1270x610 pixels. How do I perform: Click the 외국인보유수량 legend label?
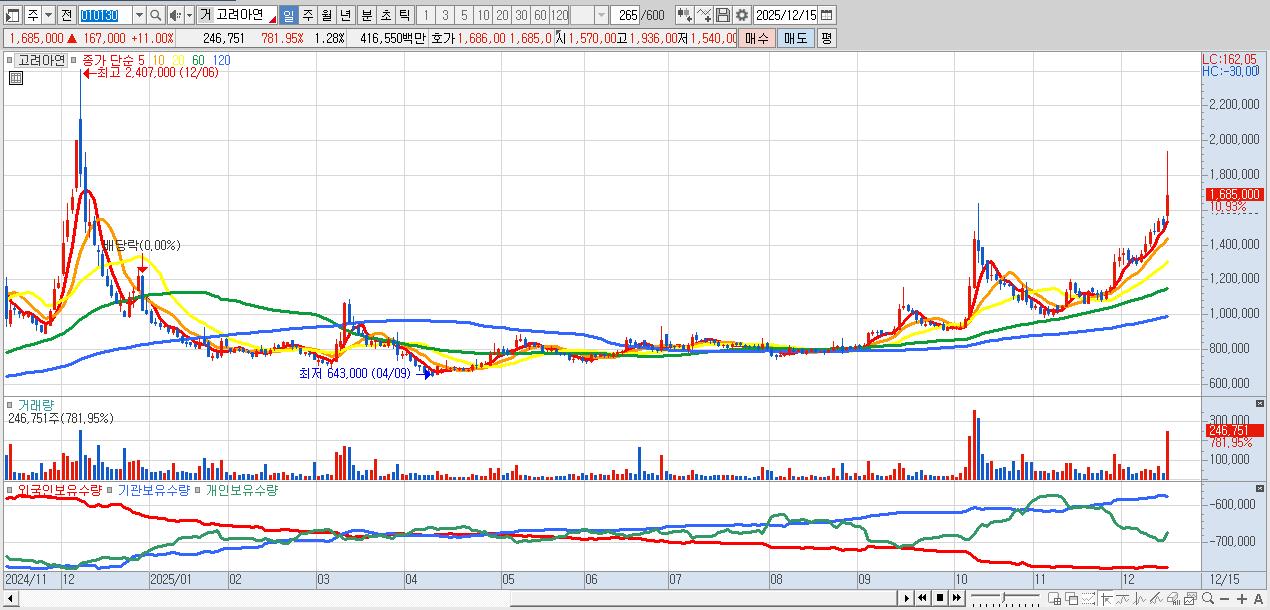pos(60,490)
